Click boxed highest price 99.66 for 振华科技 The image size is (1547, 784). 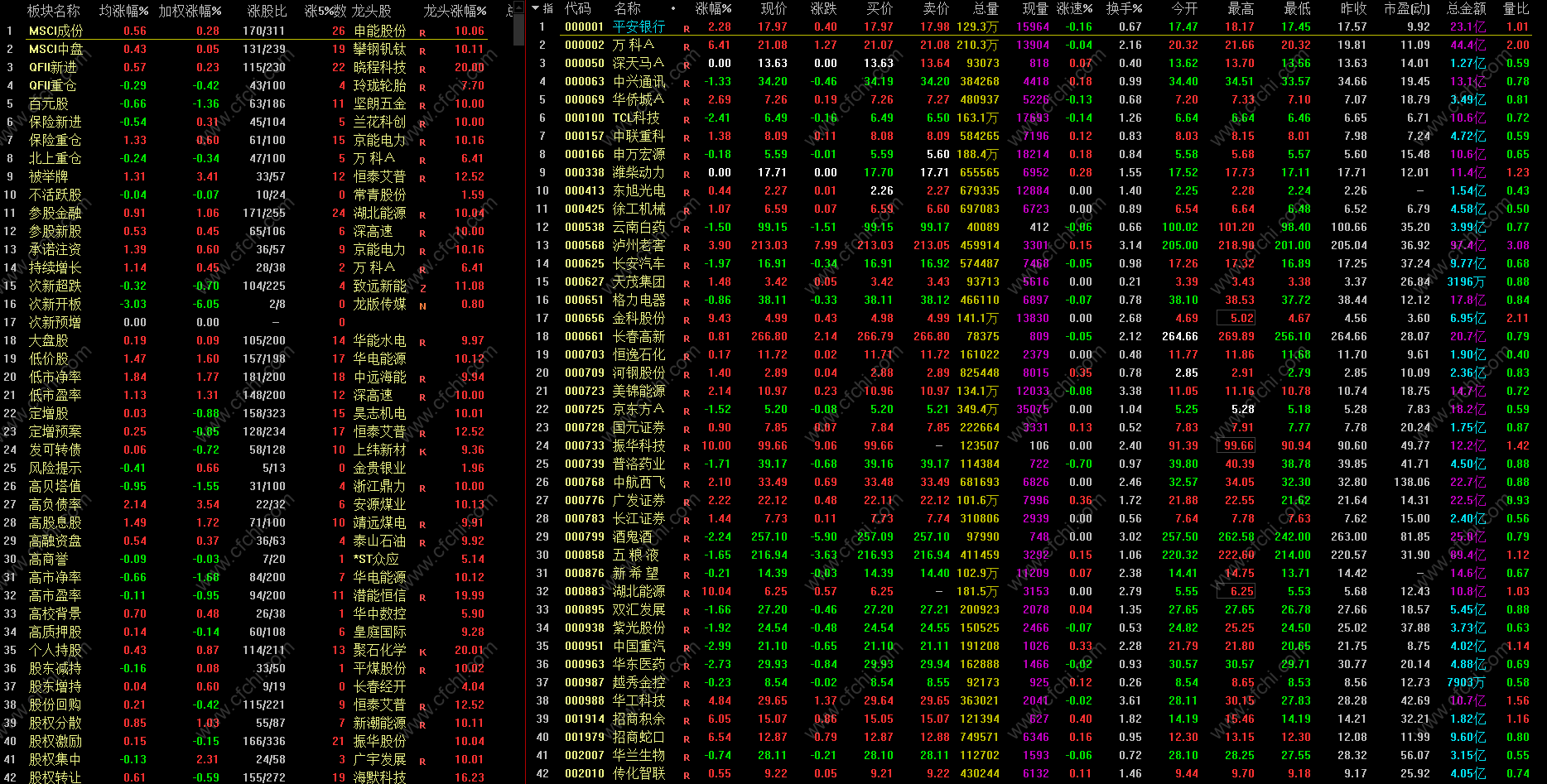(1236, 445)
